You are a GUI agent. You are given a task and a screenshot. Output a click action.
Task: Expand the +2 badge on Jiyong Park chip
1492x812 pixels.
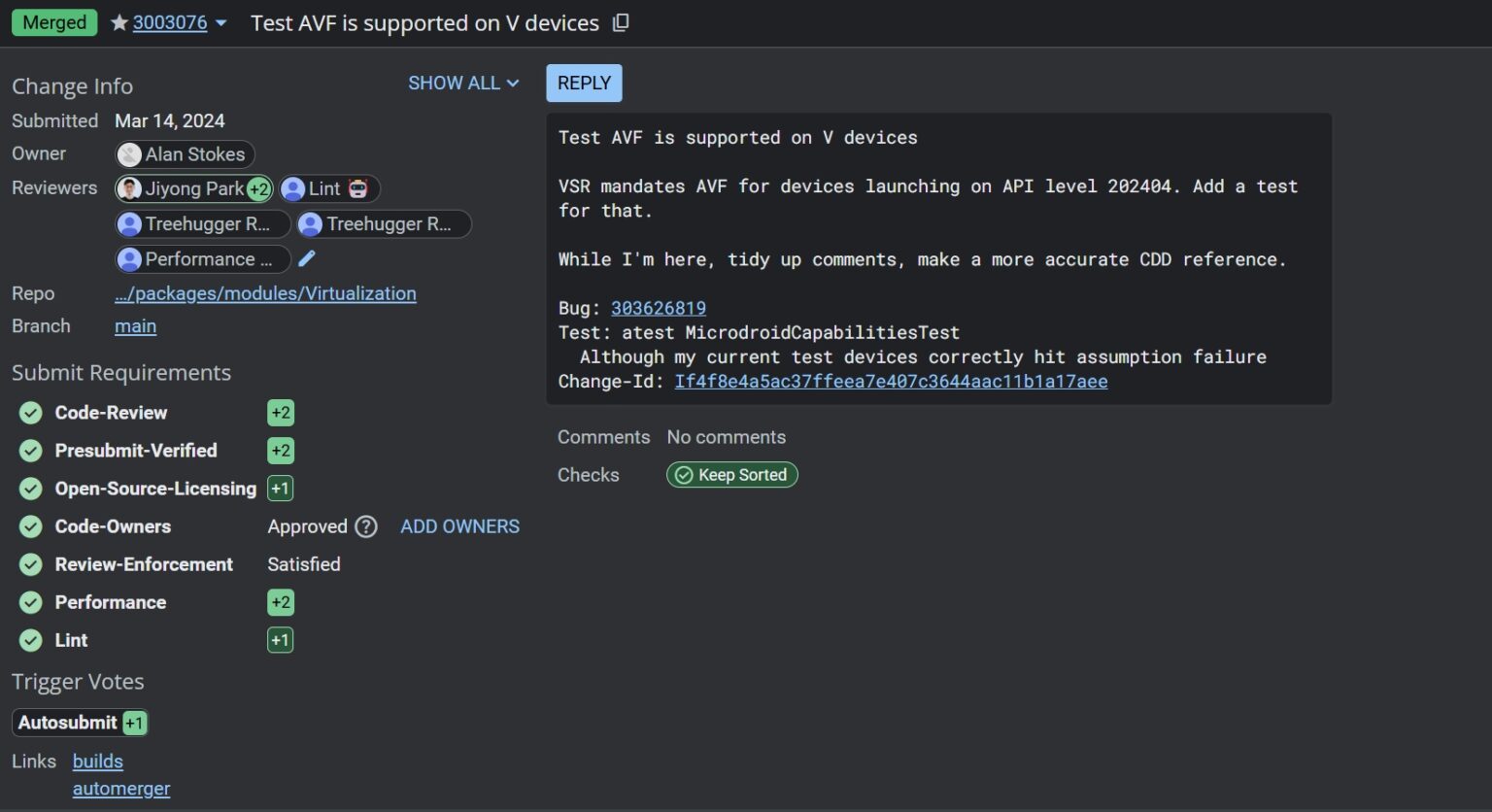click(257, 188)
